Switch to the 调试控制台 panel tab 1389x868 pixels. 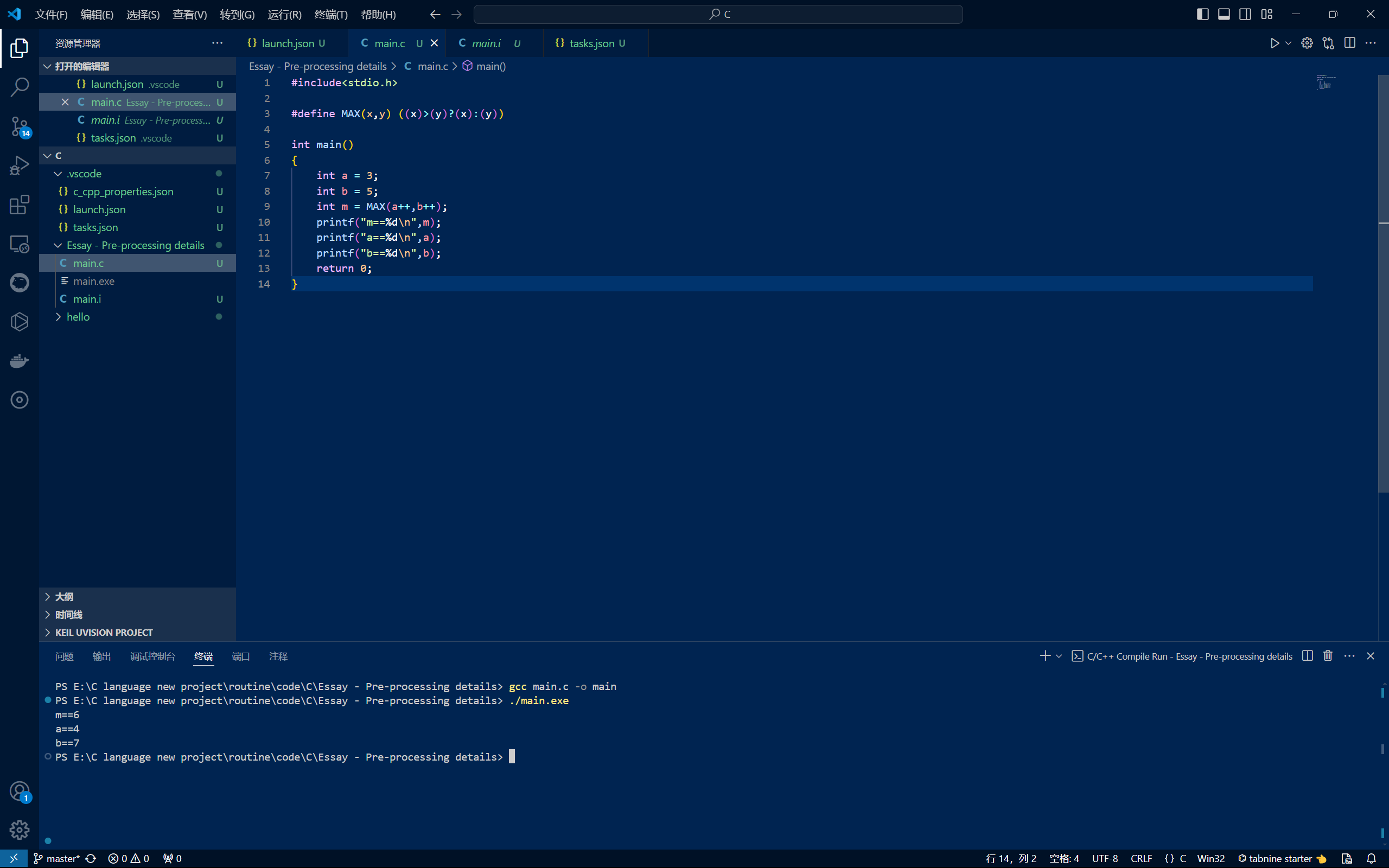point(152,656)
